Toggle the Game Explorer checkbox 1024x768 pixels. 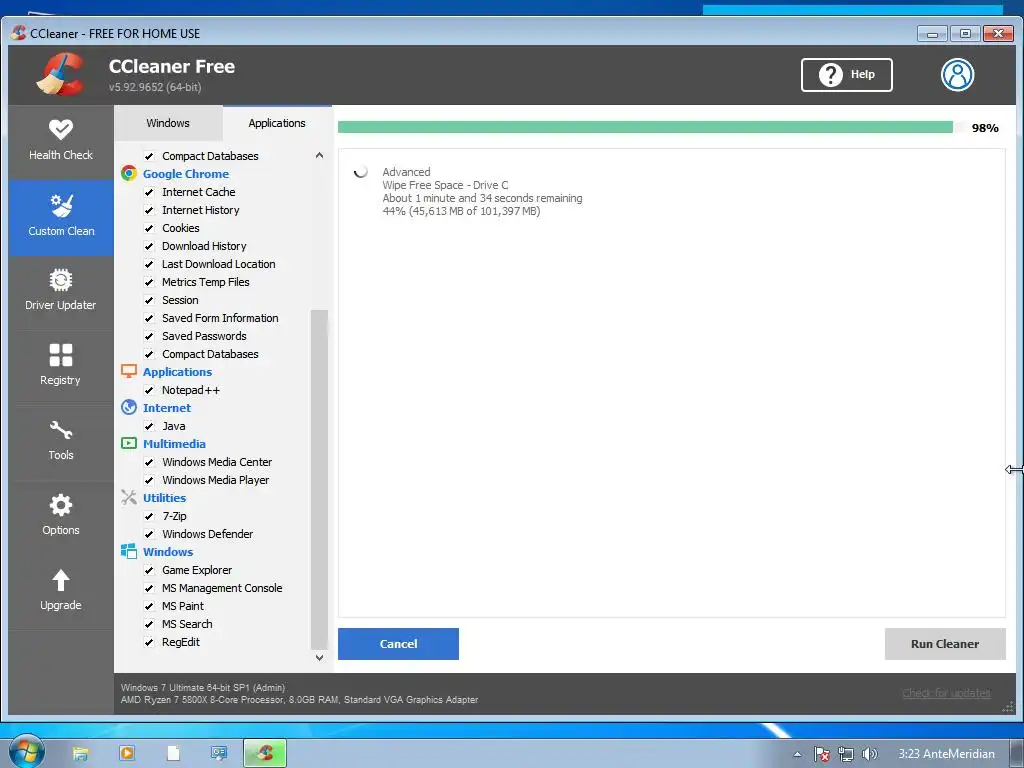pyautogui.click(x=149, y=570)
